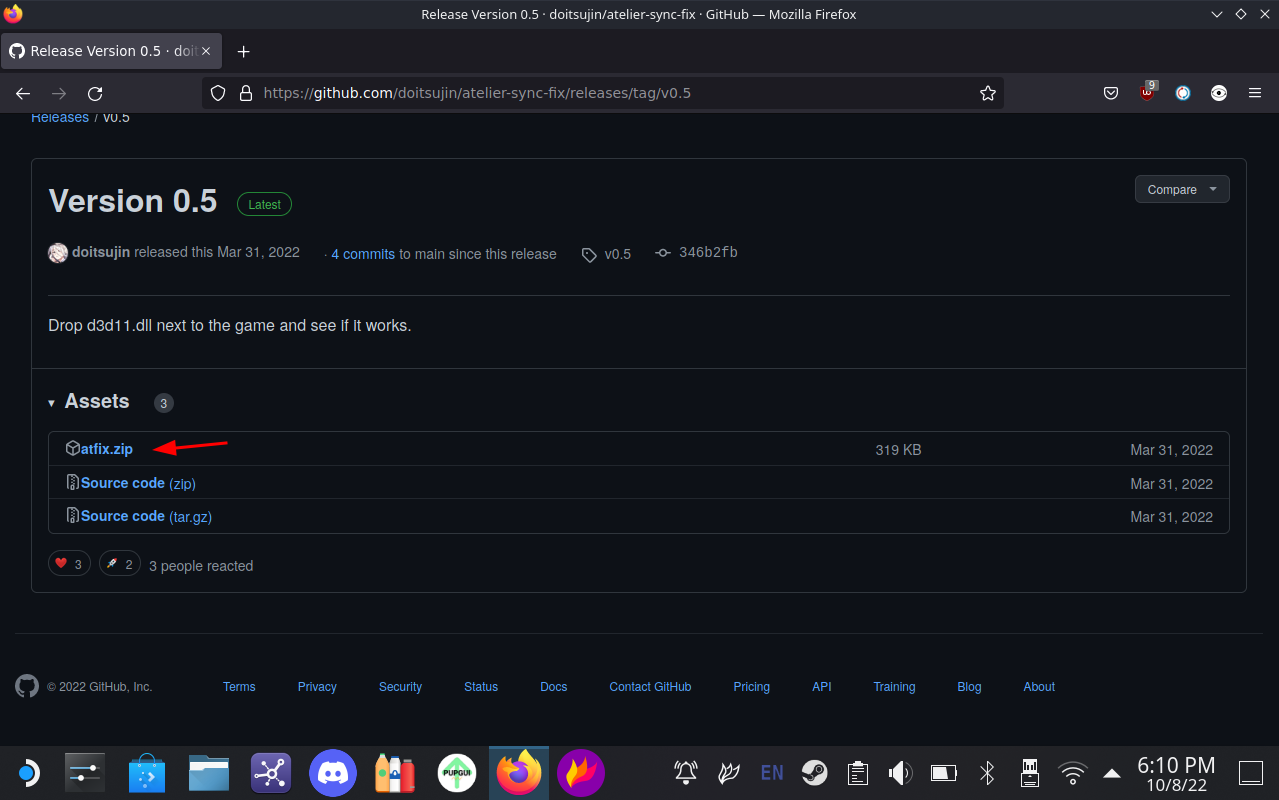Open volume control in tray
The width and height of the screenshot is (1279, 800).
[x=900, y=772]
